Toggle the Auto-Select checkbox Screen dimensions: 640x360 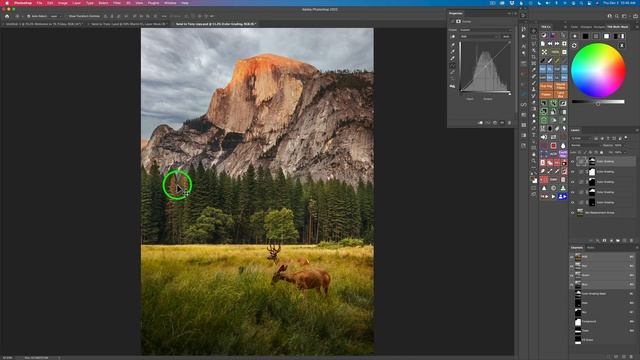point(29,16)
